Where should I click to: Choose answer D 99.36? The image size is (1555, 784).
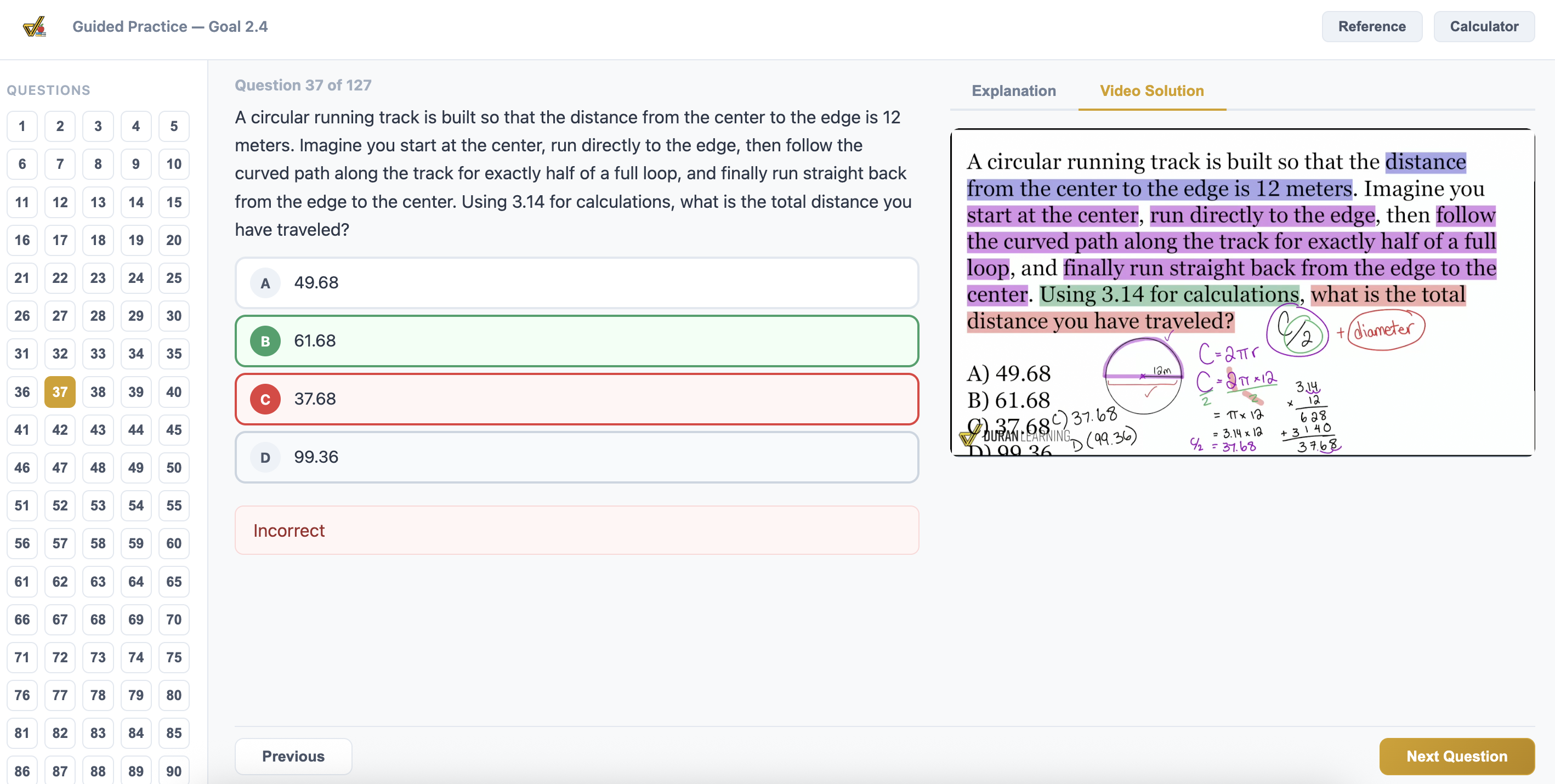point(576,457)
